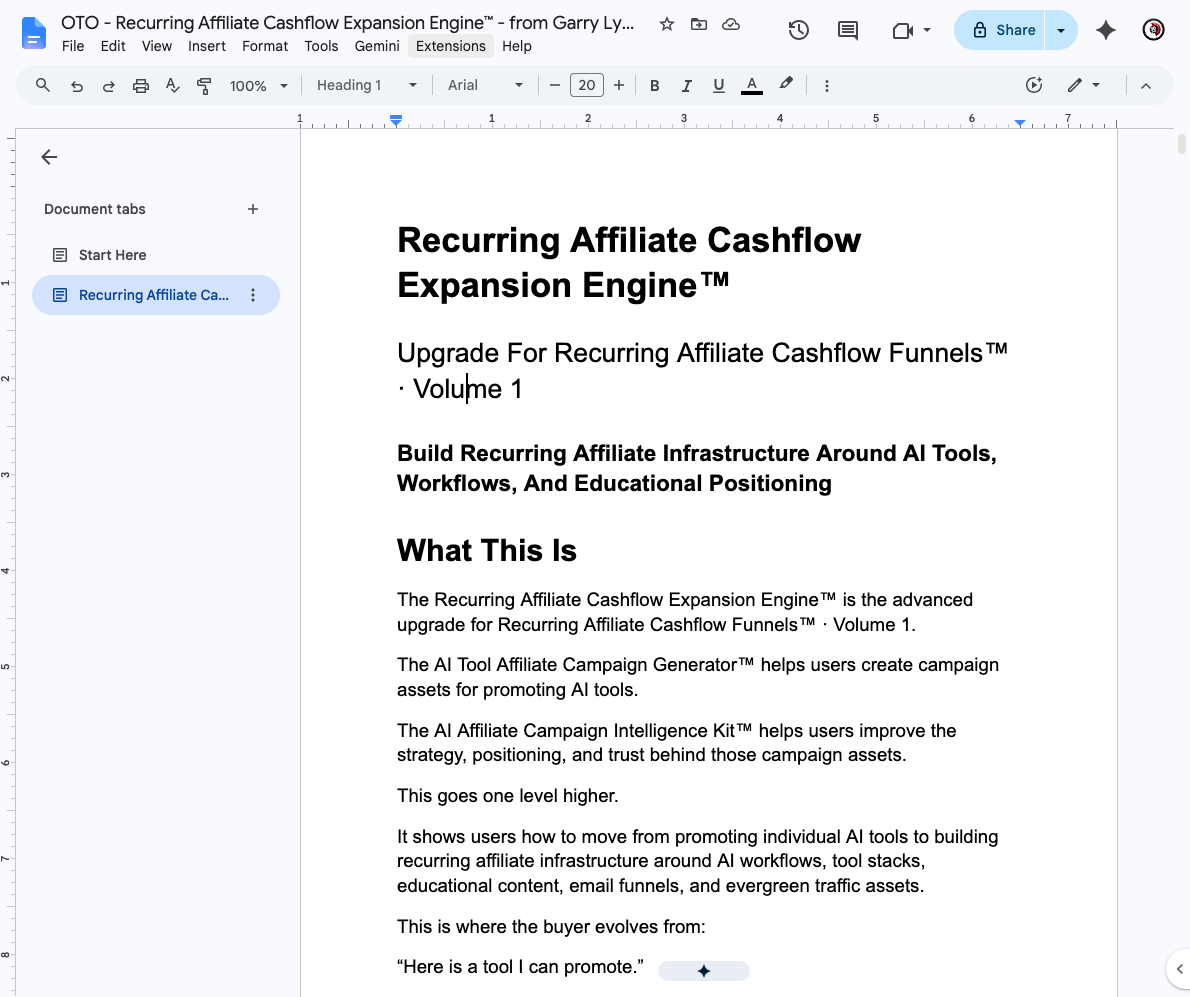Screen dimensions: 1190x997
Task: Open version history clock icon
Action: click(798, 30)
